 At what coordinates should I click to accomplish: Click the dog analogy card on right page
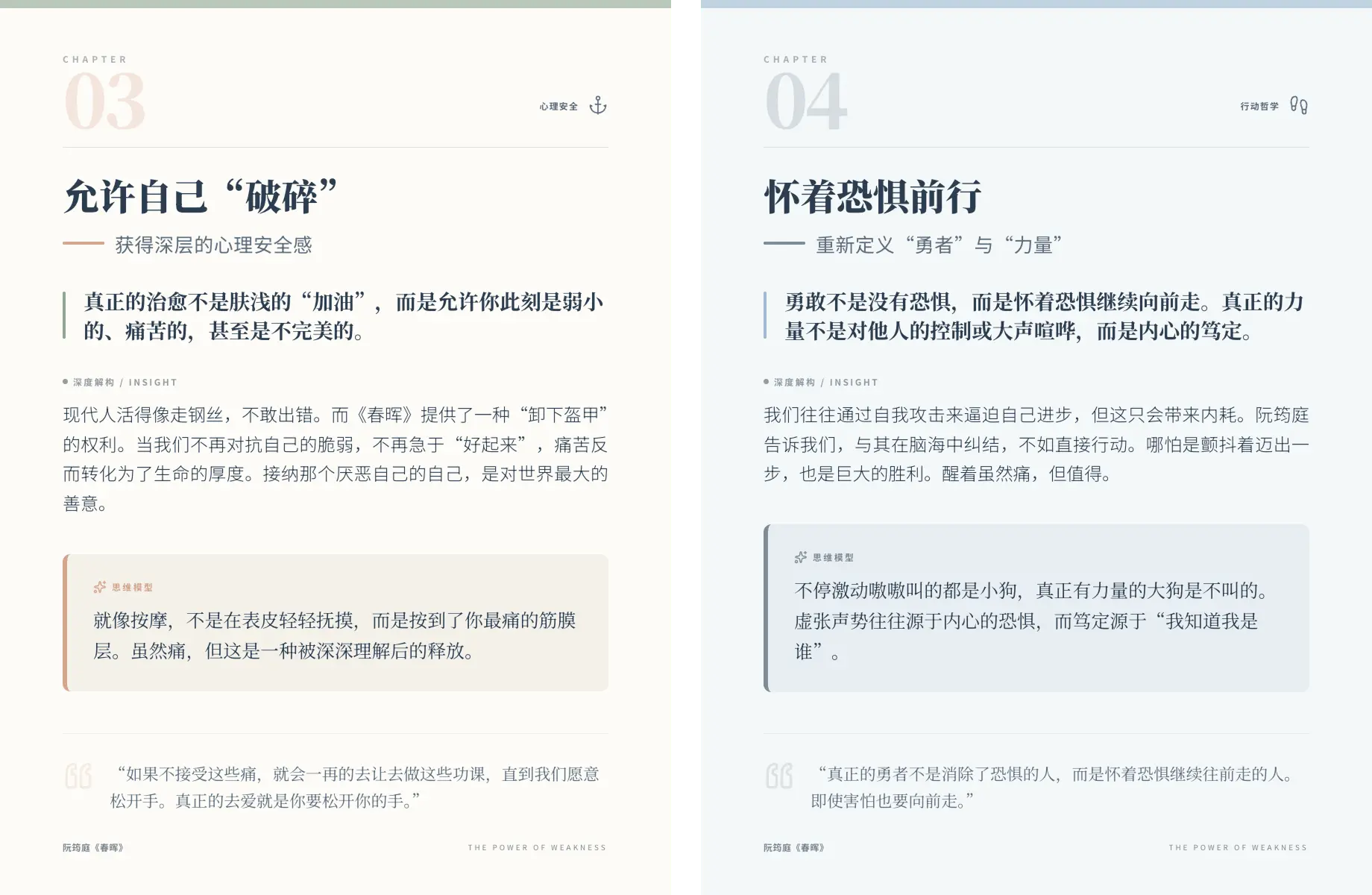[1036, 608]
